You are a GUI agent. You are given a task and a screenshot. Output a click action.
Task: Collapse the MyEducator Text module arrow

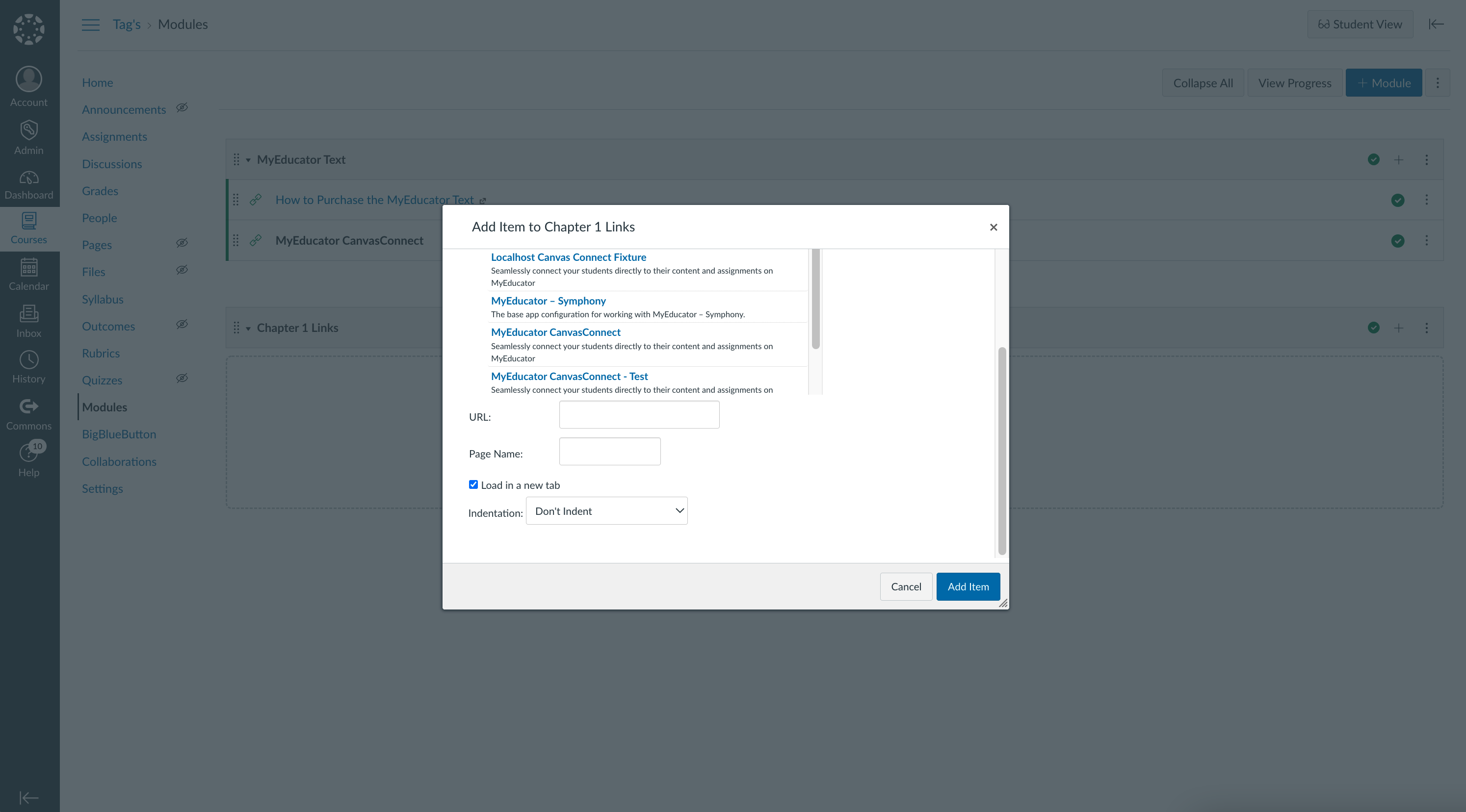point(248,160)
